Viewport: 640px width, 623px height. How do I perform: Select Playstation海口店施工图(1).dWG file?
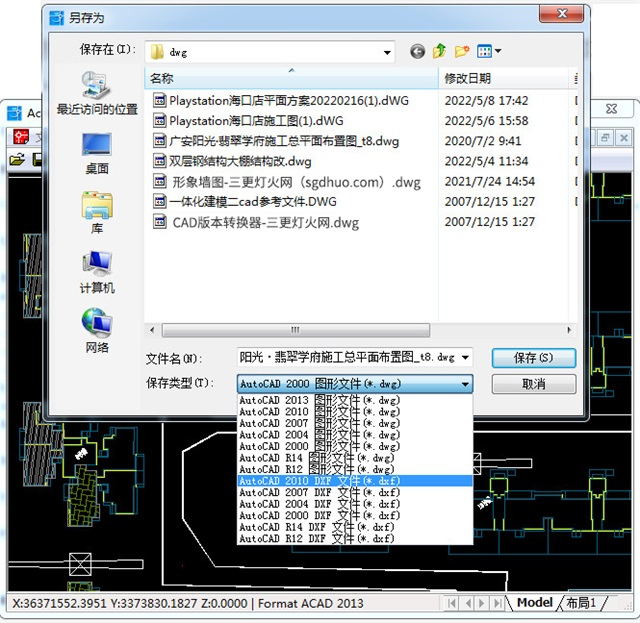(248, 121)
